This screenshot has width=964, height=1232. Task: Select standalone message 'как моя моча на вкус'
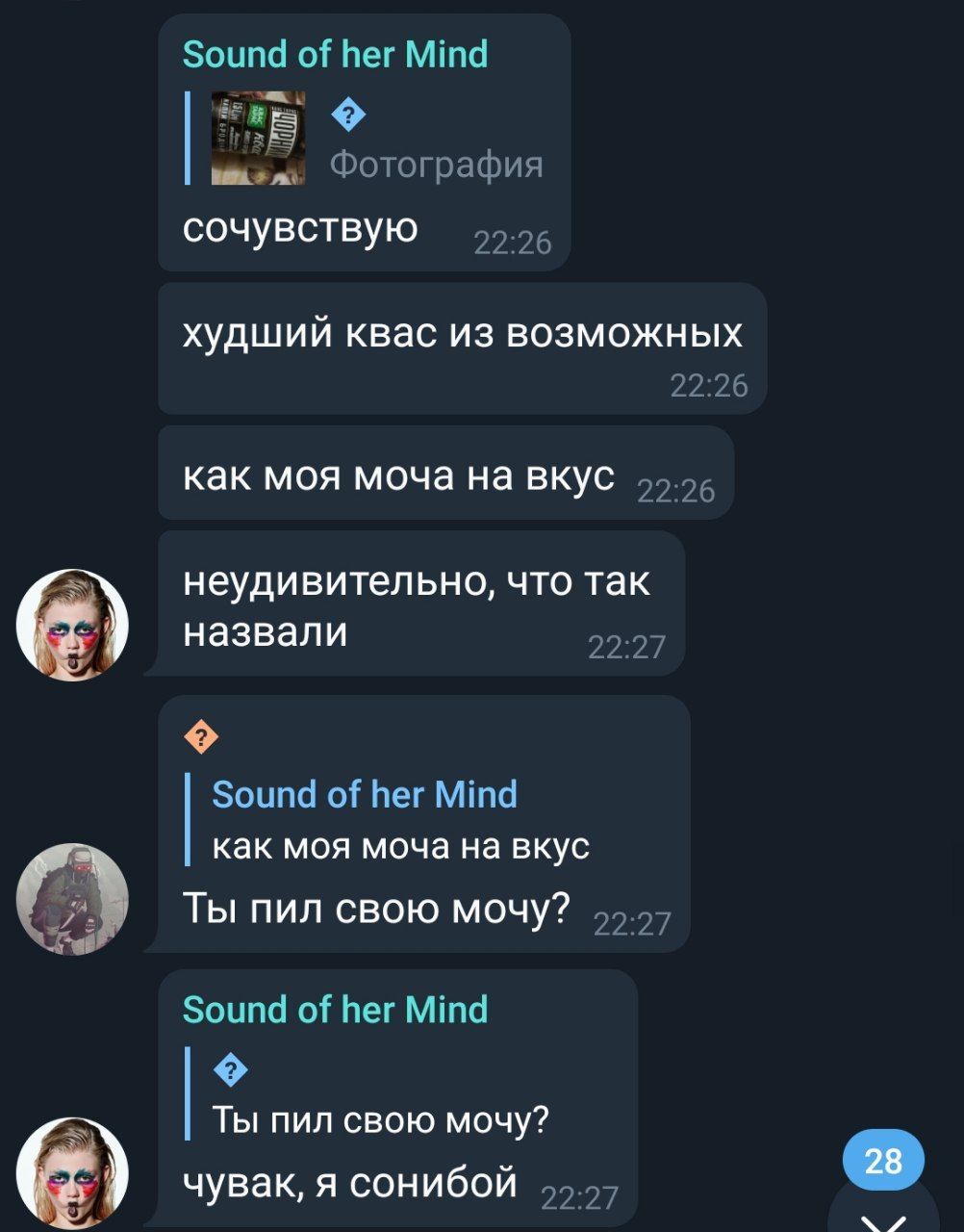pos(445,474)
